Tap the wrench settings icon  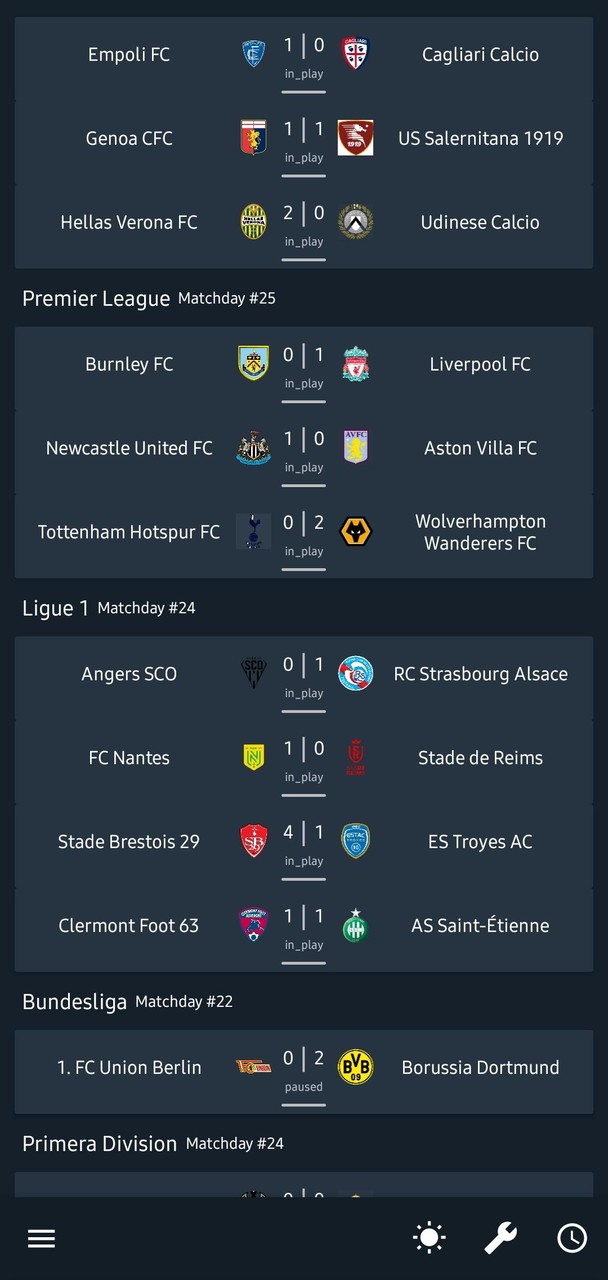point(500,1237)
